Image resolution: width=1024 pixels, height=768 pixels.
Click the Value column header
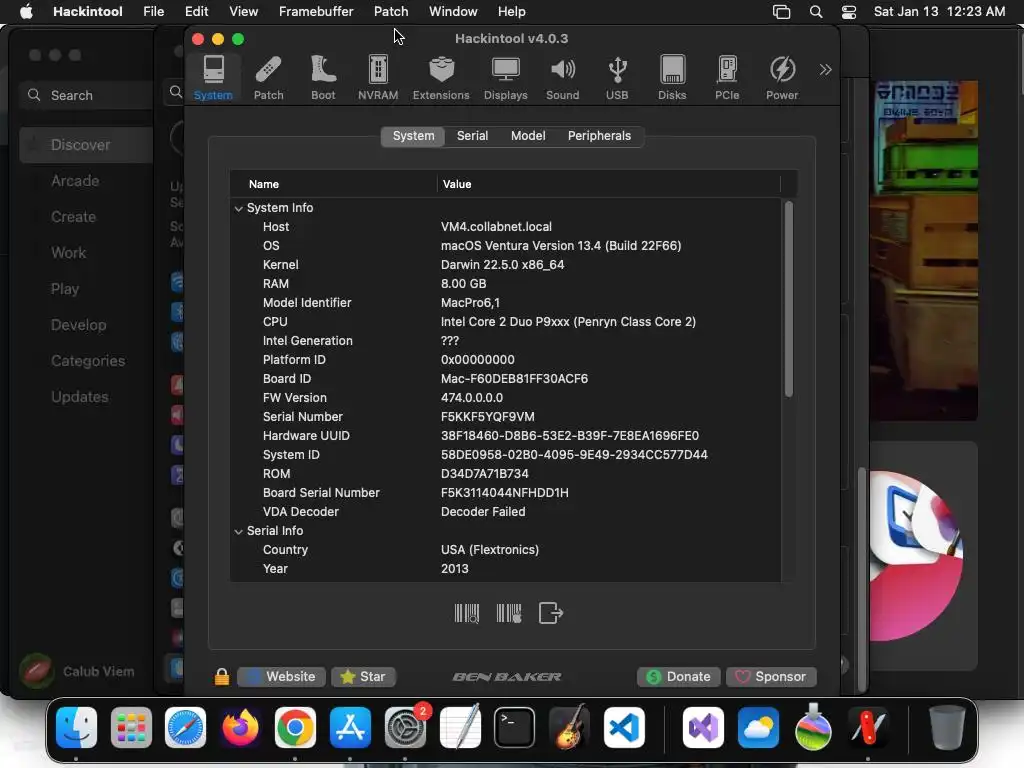pyautogui.click(x=609, y=184)
